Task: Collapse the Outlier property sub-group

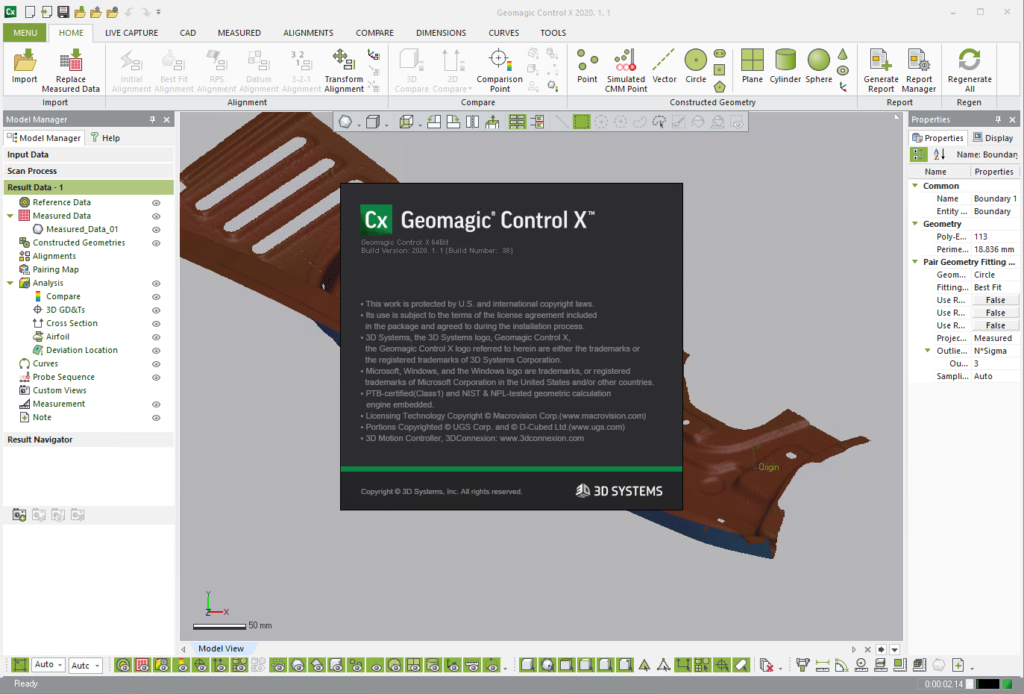Action: (927, 351)
